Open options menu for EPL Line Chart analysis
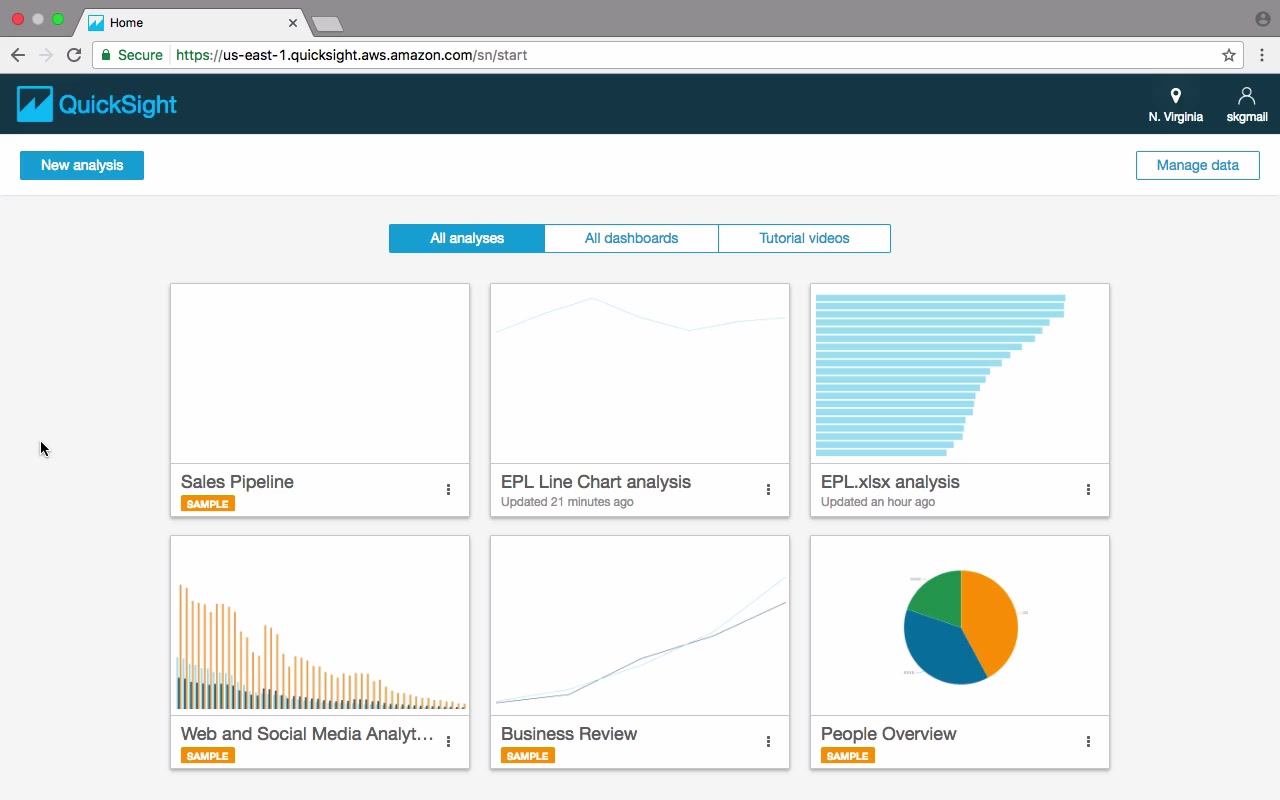The image size is (1280, 800). point(768,490)
